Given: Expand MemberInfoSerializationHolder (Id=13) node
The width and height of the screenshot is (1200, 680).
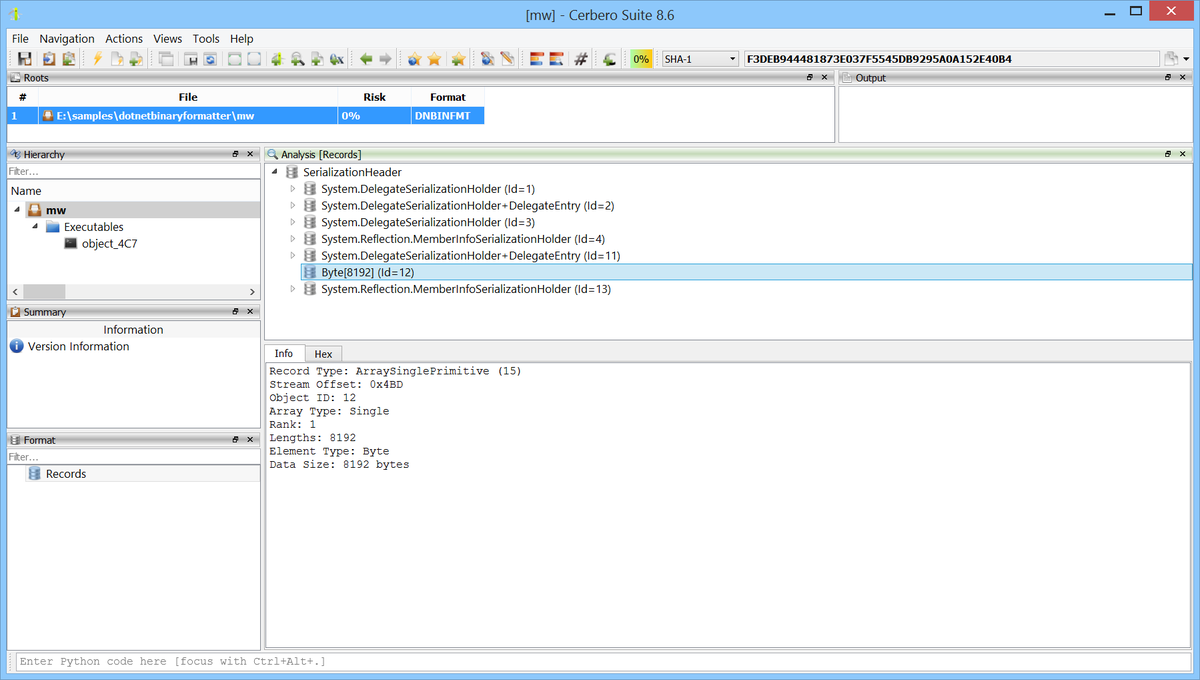Looking at the screenshot, I should coord(292,289).
